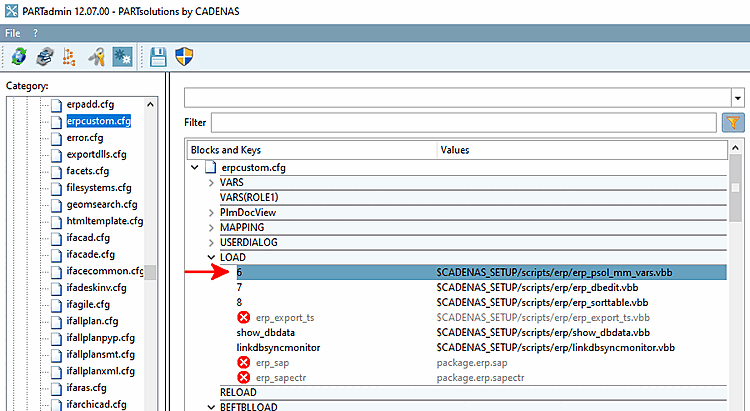Select ifallplansmt.cfg in the category list

[x=100, y=355]
